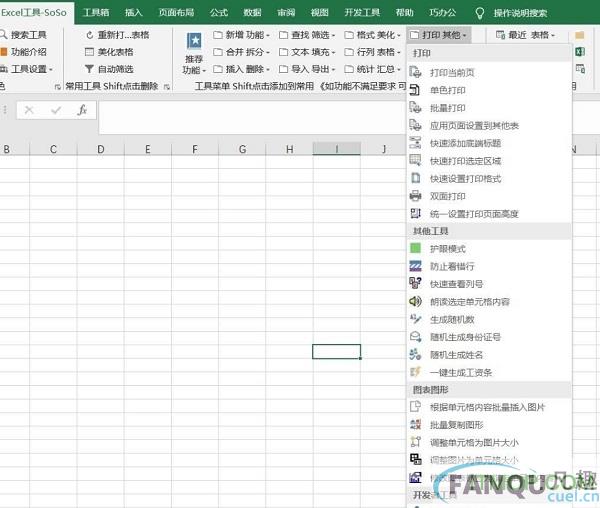Viewport: 600px width, 508px height.
Task: Click the speaker icon for 朗读选定单元格内容
Action: [x=415, y=301]
